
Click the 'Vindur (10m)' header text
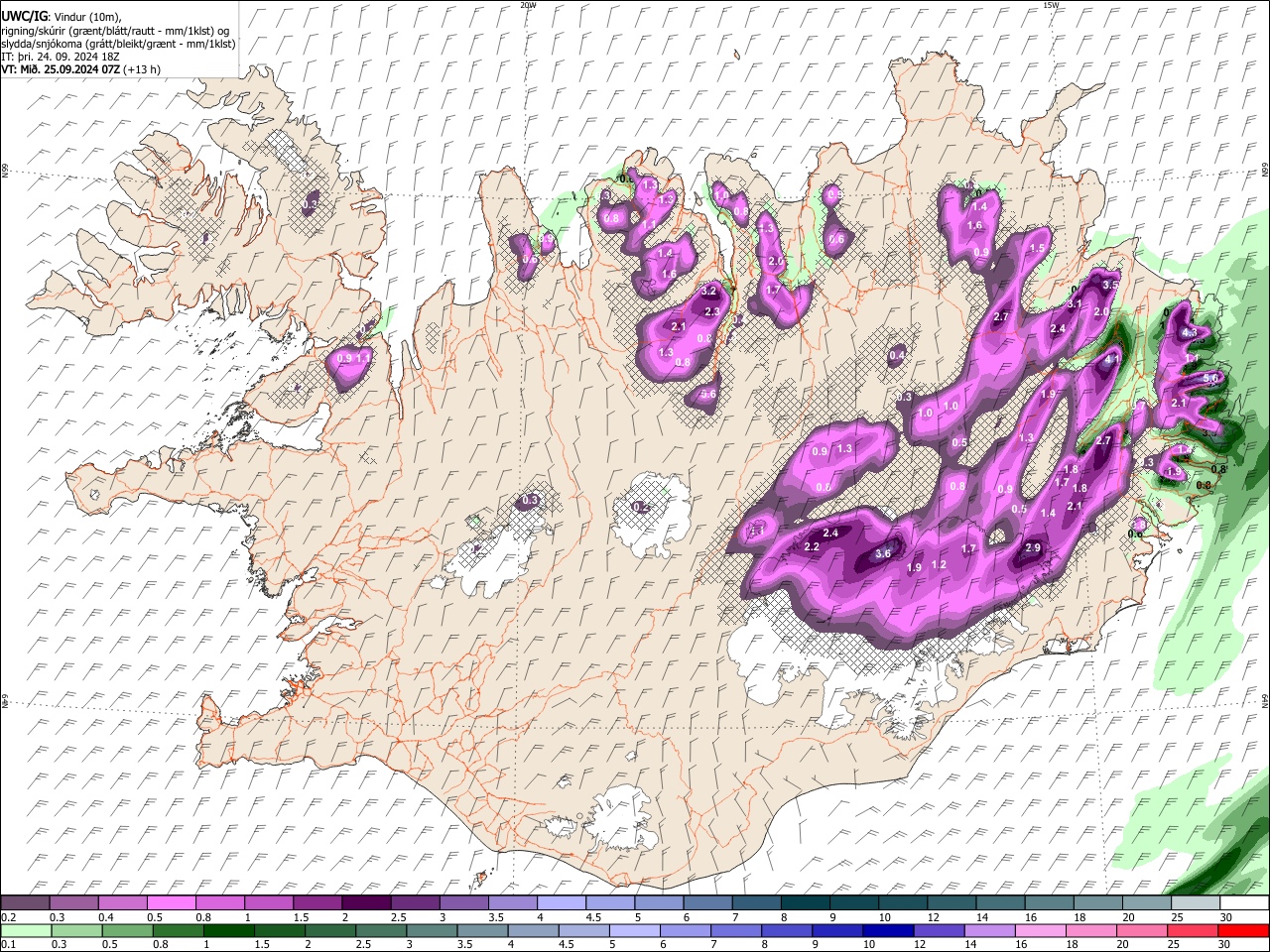tap(84, 16)
